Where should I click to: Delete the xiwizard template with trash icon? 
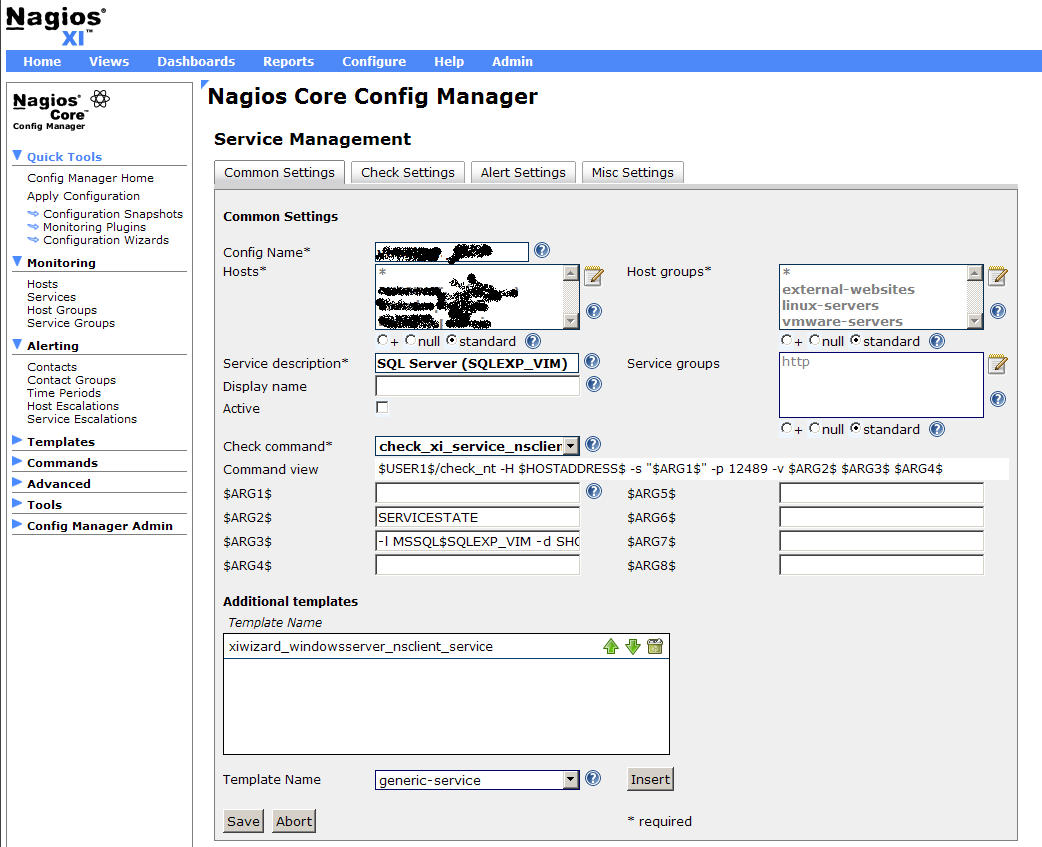tap(655, 647)
